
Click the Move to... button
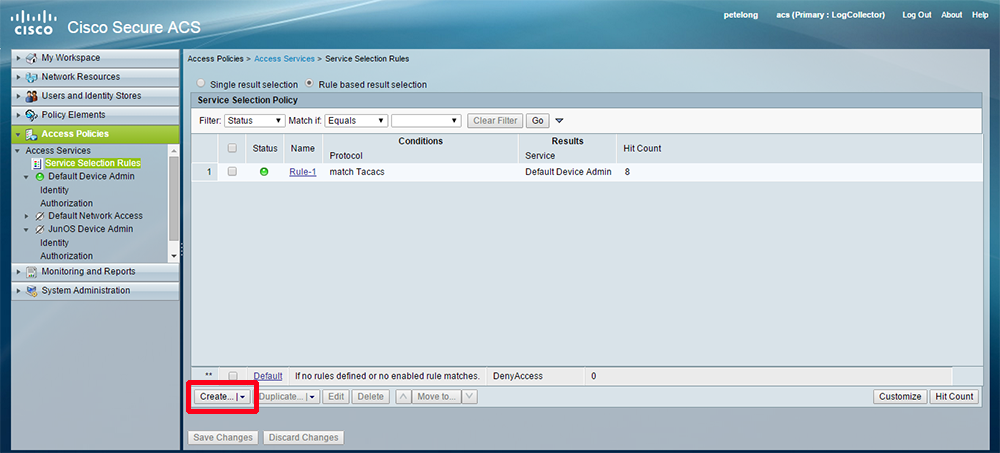pos(436,396)
